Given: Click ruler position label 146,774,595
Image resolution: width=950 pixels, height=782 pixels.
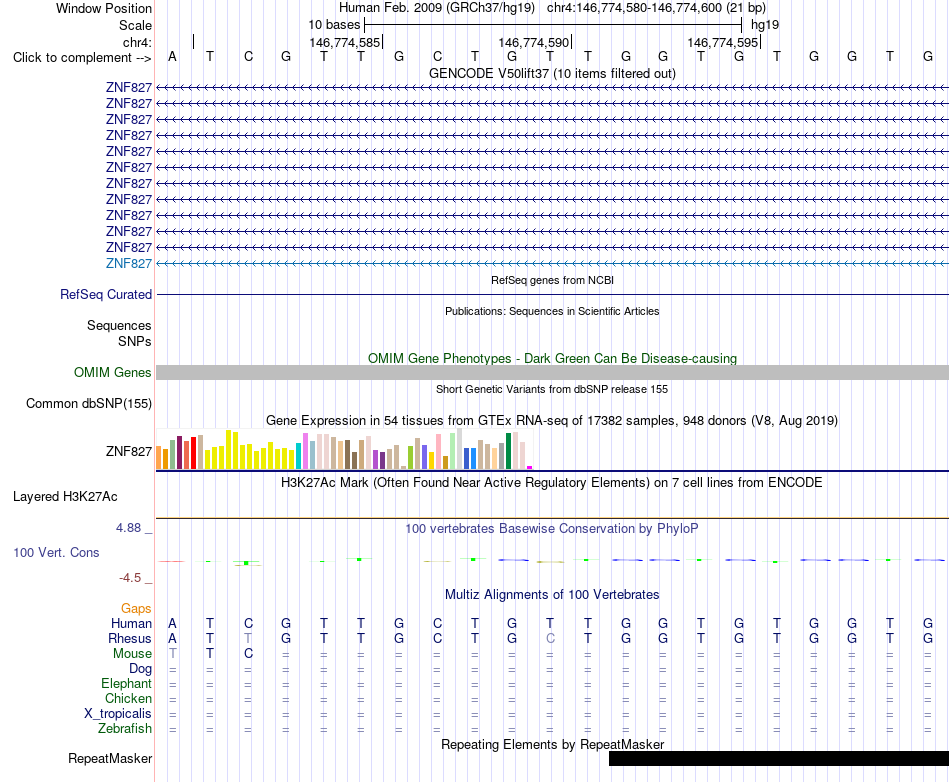Looking at the screenshot, I should click(723, 42).
